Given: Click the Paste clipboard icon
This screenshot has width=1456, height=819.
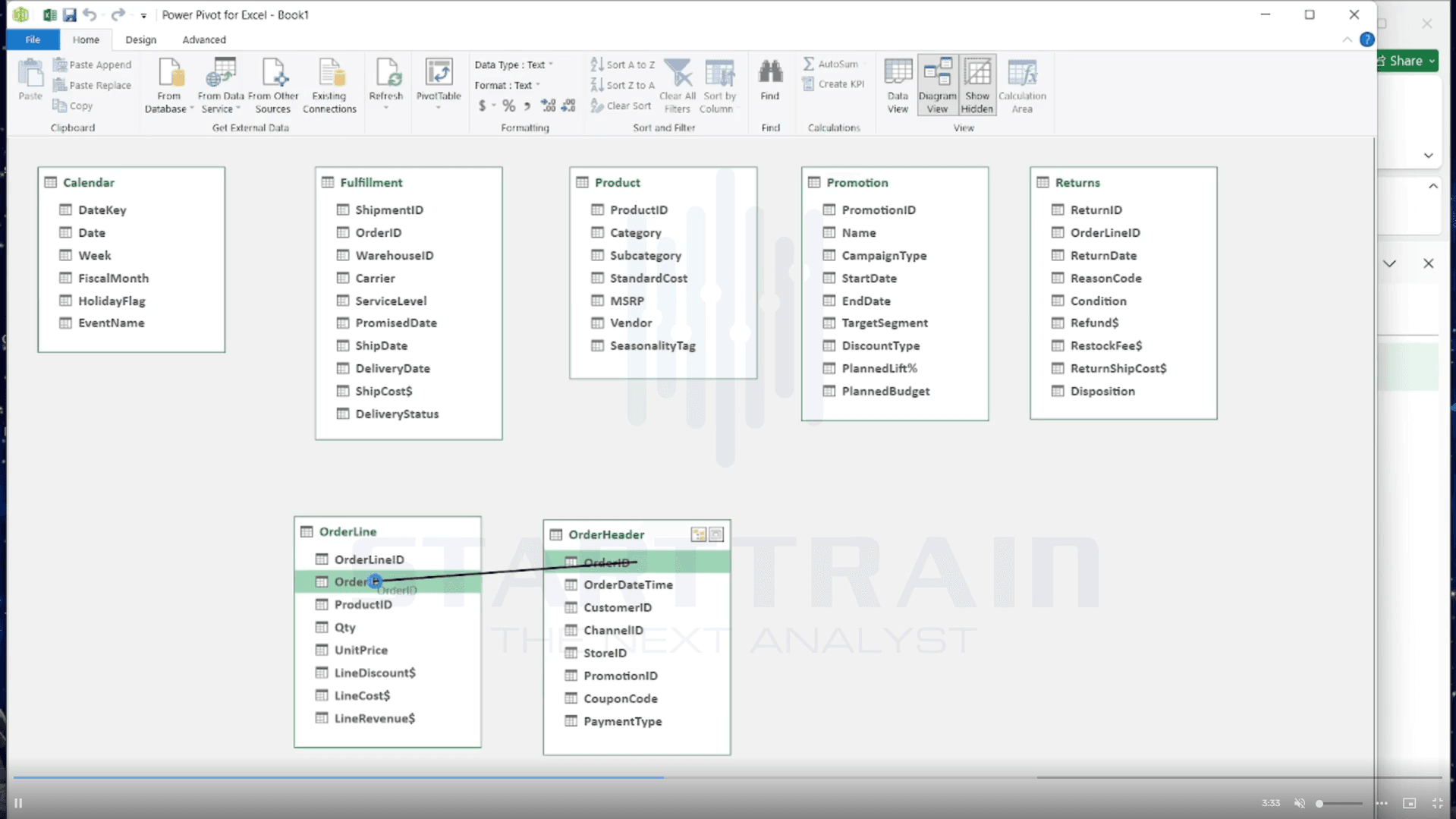Looking at the screenshot, I should coord(30,79).
